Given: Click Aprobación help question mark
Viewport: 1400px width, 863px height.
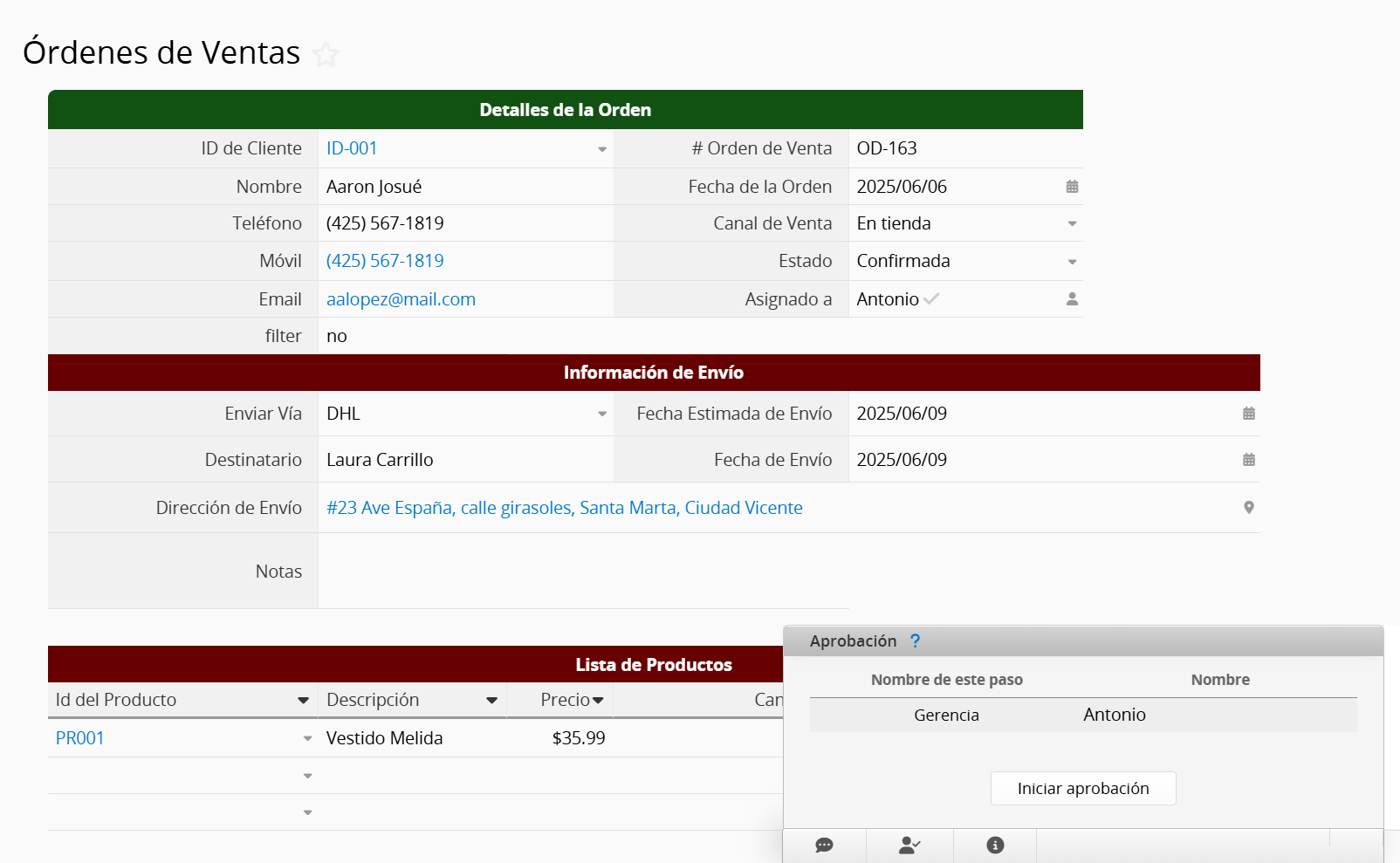Looking at the screenshot, I should coord(915,641).
